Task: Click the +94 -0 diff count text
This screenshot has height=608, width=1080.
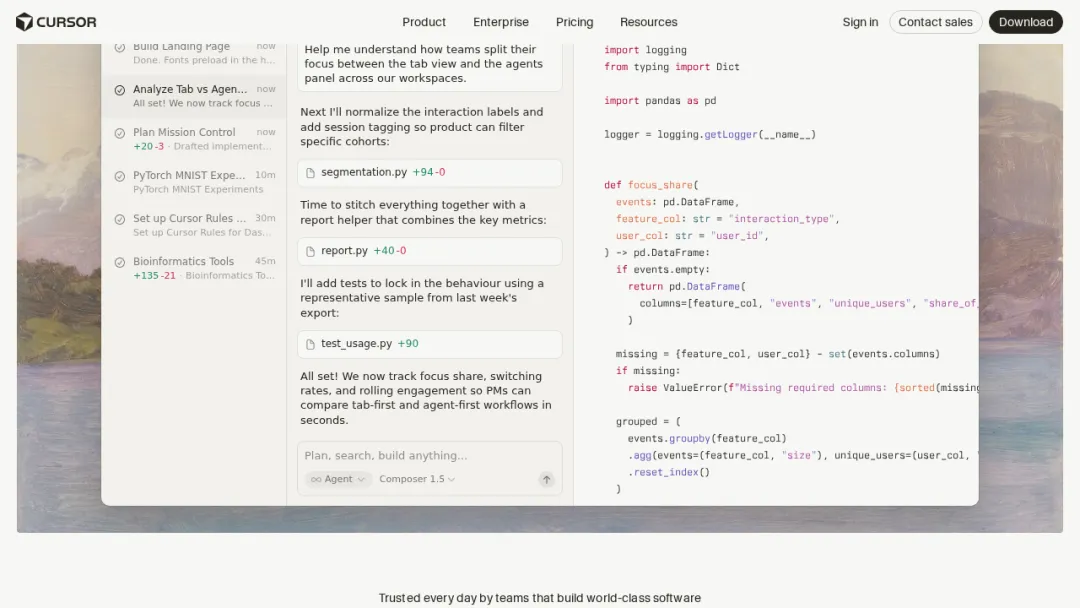Action: click(x=428, y=172)
